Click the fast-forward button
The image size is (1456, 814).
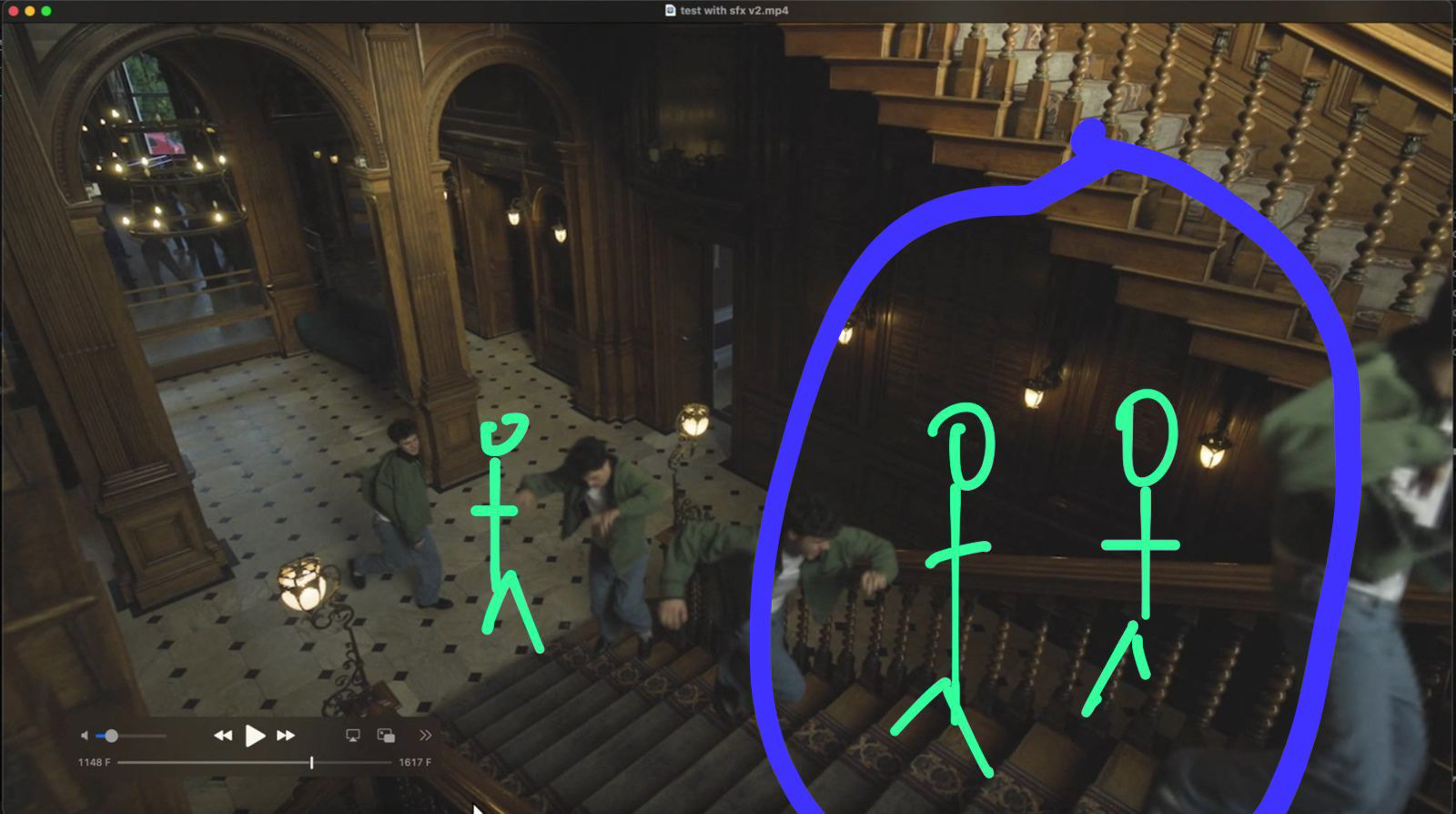tap(286, 736)
